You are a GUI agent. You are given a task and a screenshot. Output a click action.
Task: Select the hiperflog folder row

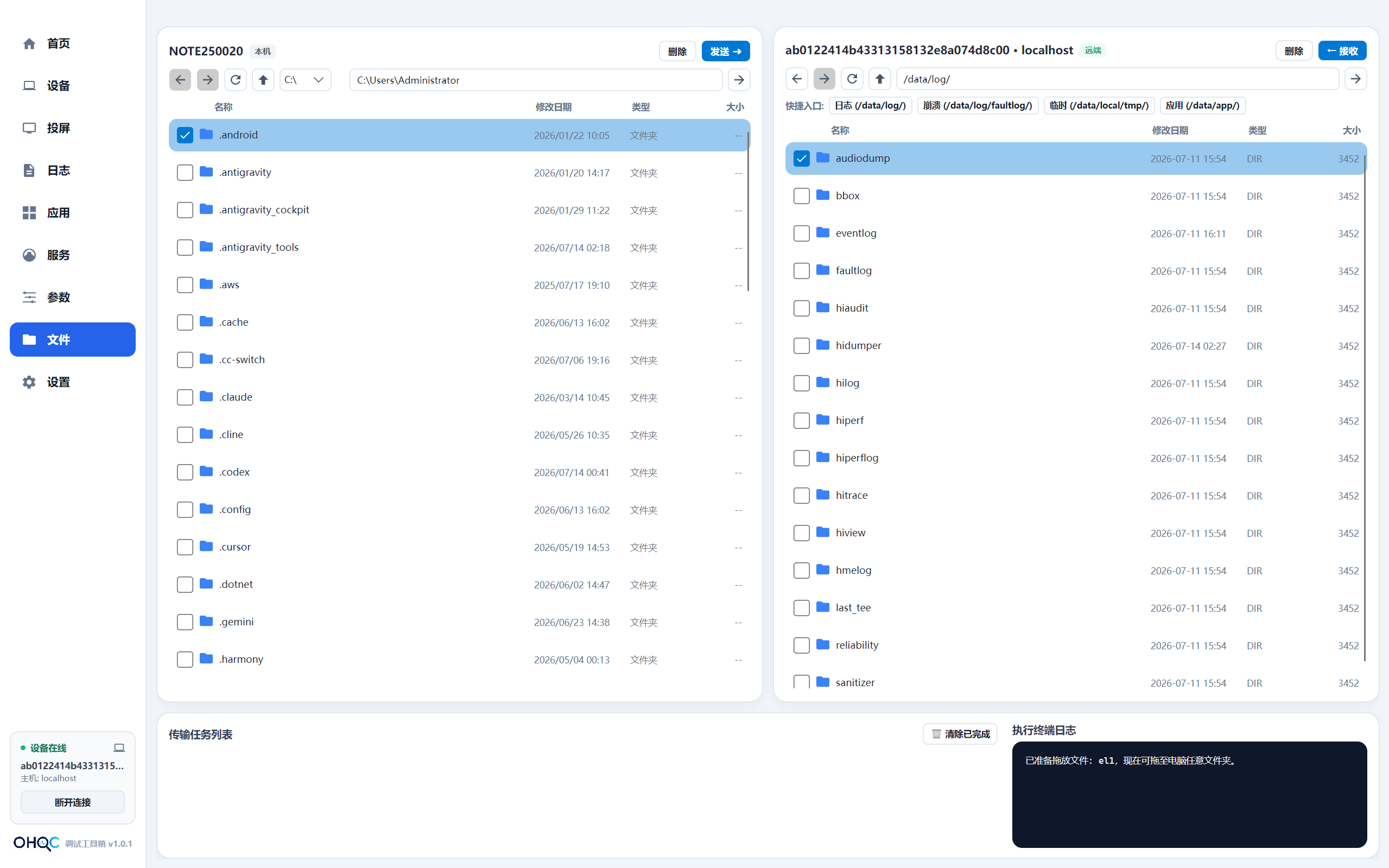1076,458
